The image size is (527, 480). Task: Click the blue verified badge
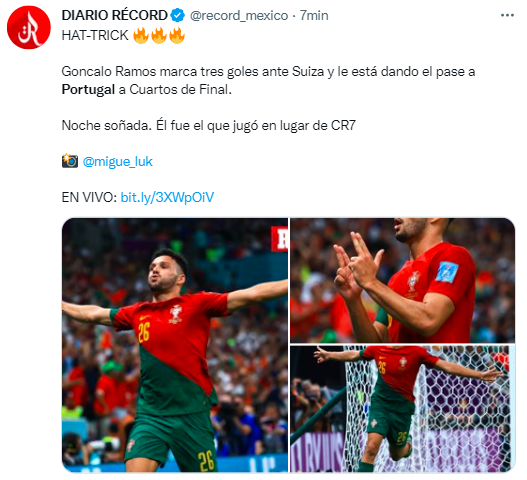177,15
